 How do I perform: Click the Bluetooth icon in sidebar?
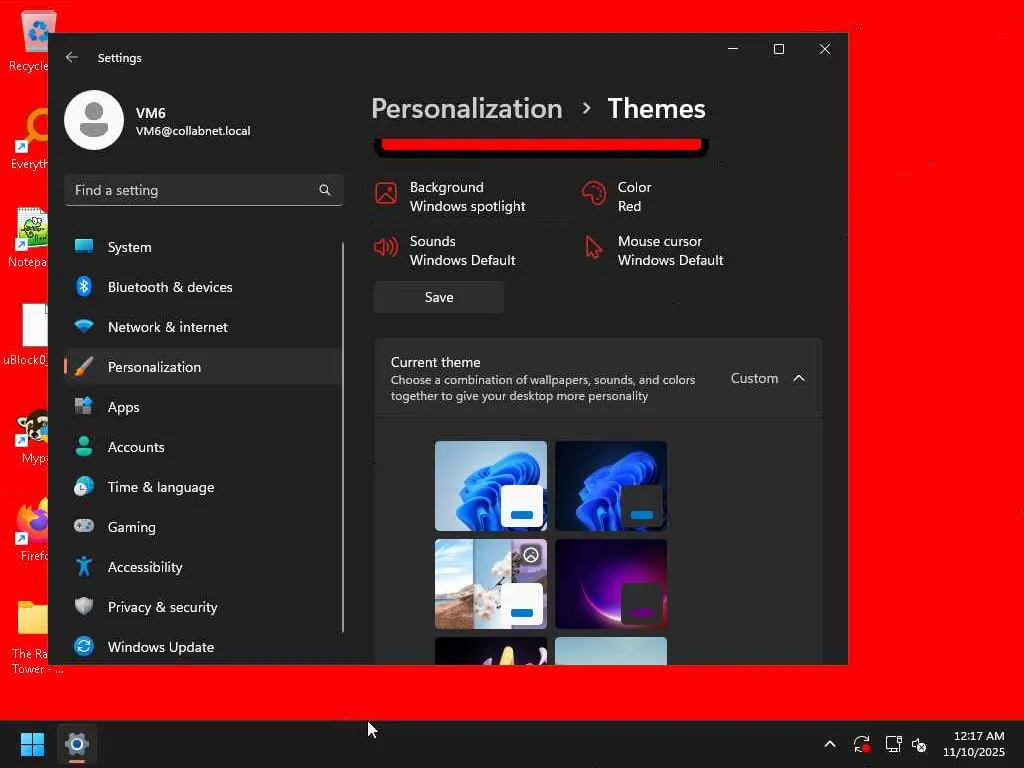[84, 286]
